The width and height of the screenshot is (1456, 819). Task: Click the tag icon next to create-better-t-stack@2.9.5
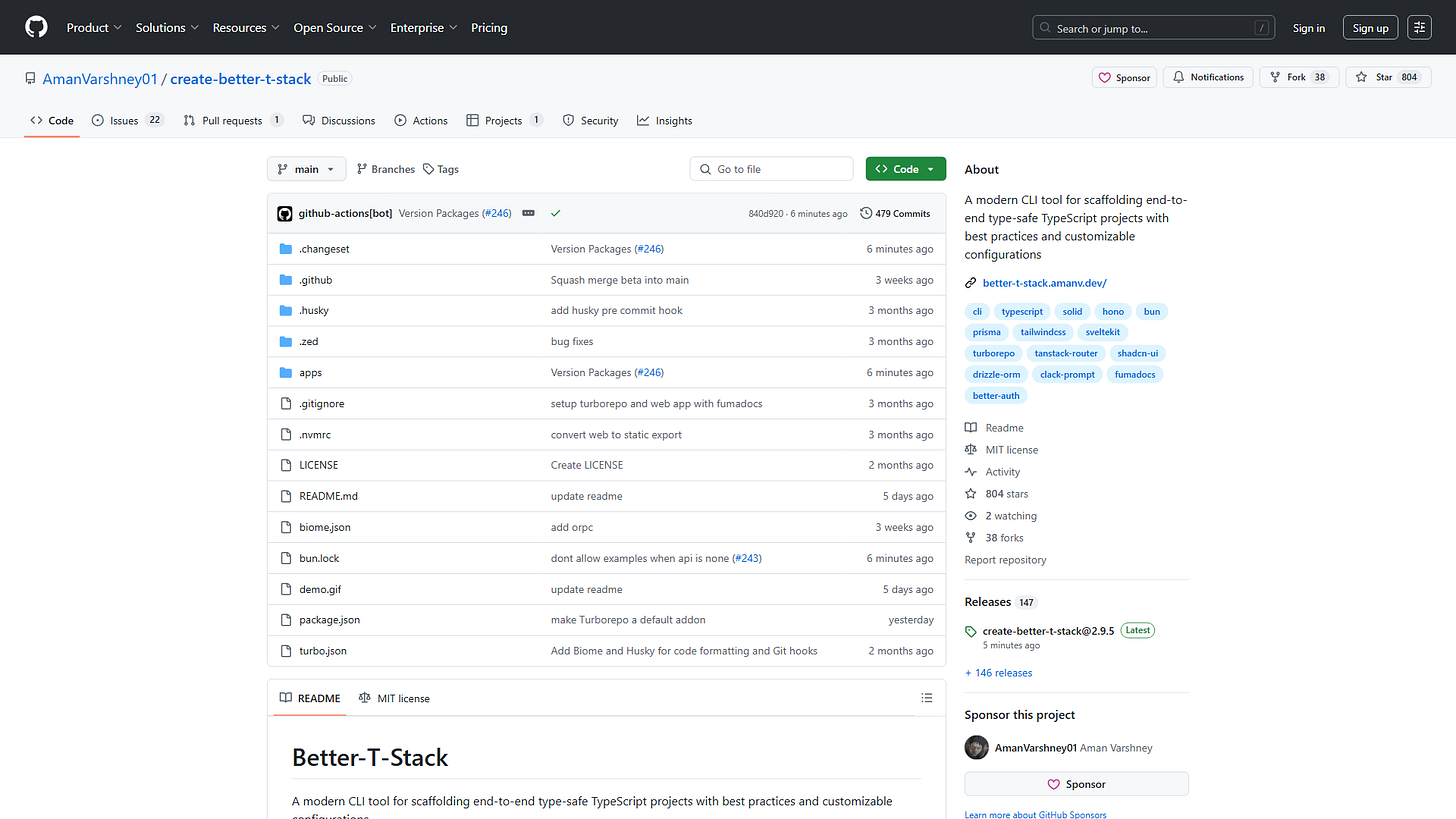970,631
